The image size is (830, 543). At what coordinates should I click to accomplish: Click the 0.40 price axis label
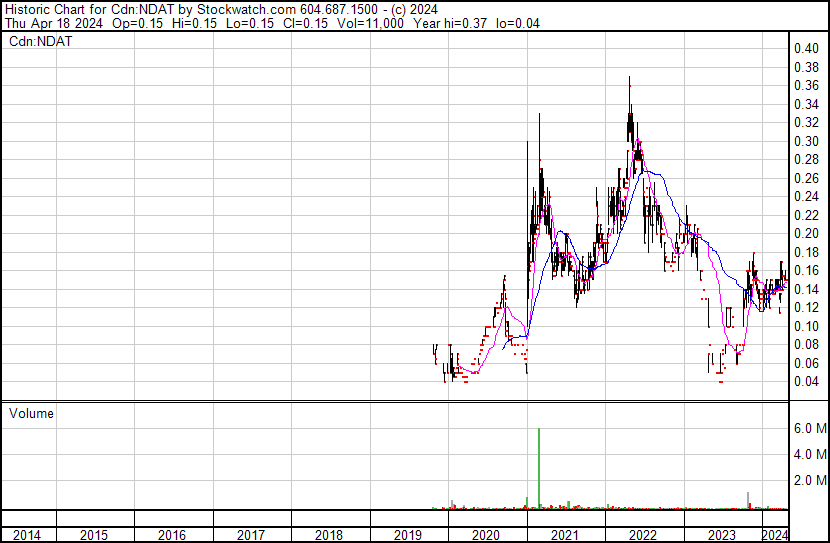[x=806, y=48]
